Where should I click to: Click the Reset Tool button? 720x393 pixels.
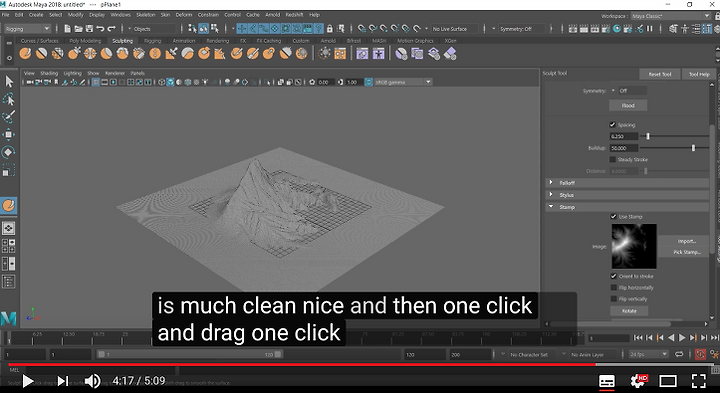tap(659, 74)
